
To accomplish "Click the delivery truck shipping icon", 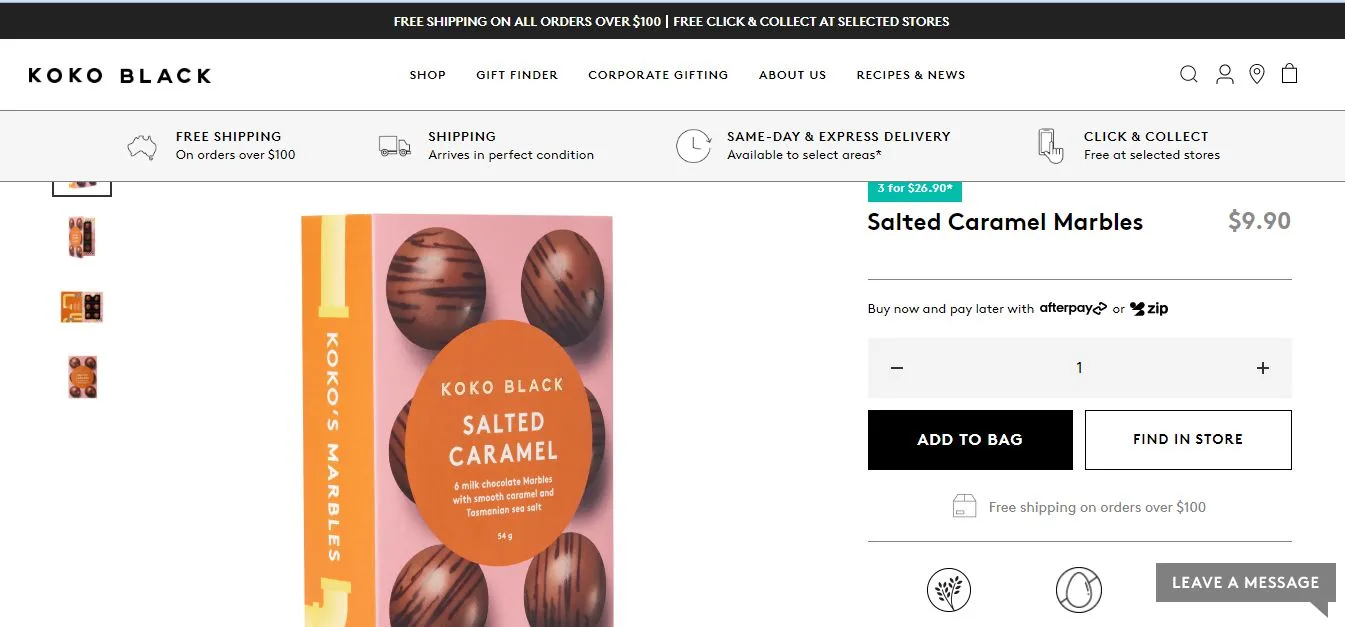I will point(395,146).
